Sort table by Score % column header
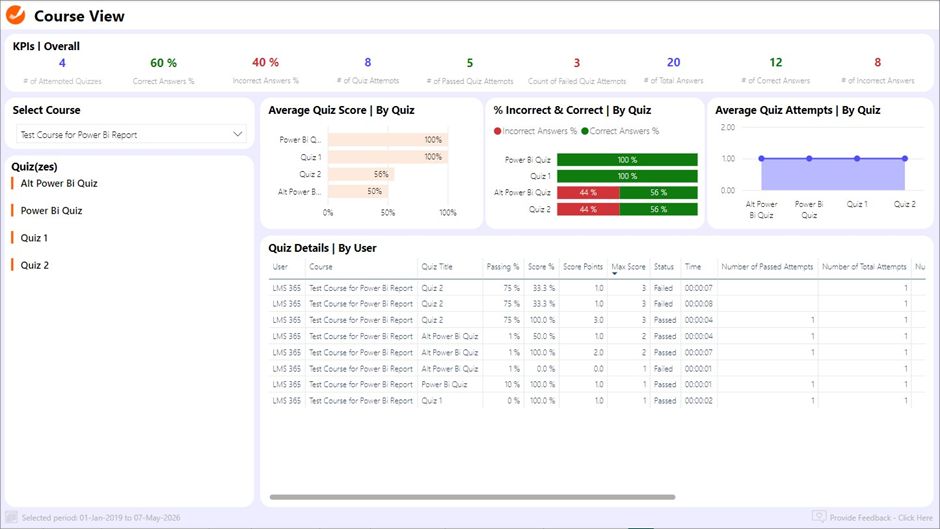This screenshot has width=940, height=529. pos(540,267)
